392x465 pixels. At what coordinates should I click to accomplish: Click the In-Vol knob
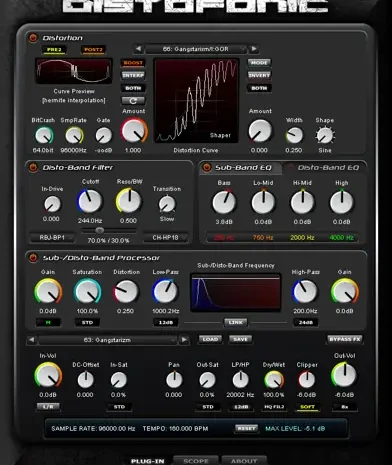(48, 376)
